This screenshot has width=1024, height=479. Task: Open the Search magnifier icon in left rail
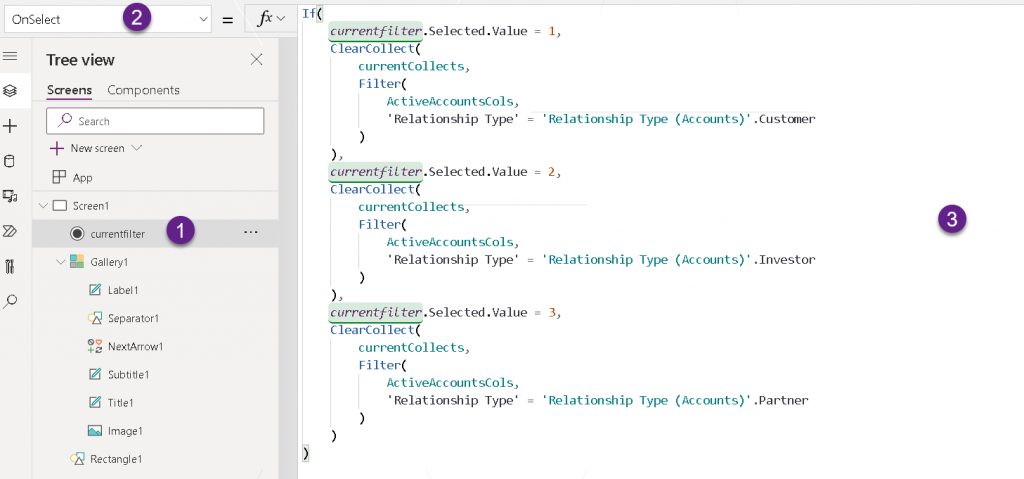[10, 301]
